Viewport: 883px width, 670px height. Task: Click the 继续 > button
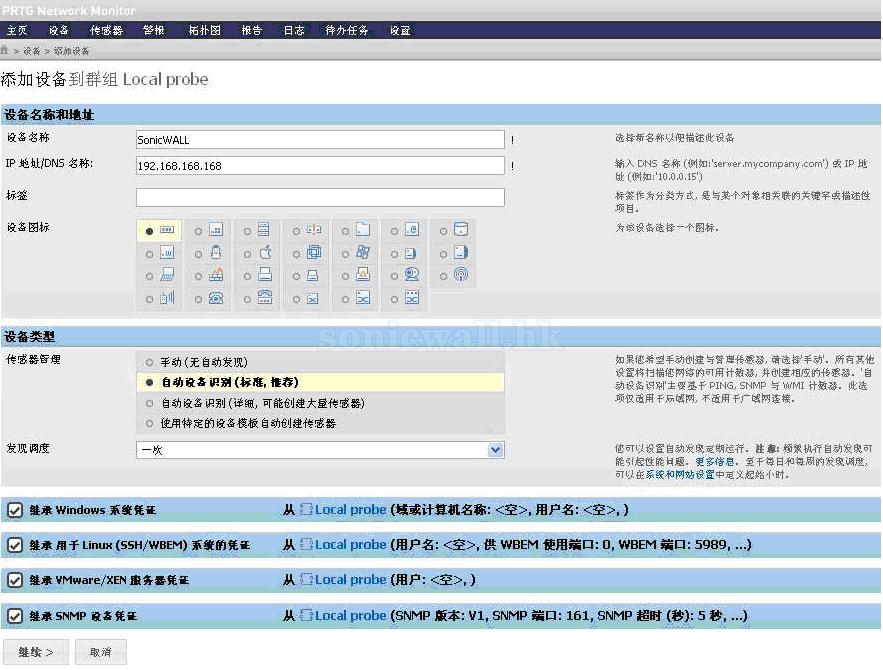[x=36, y=652]
